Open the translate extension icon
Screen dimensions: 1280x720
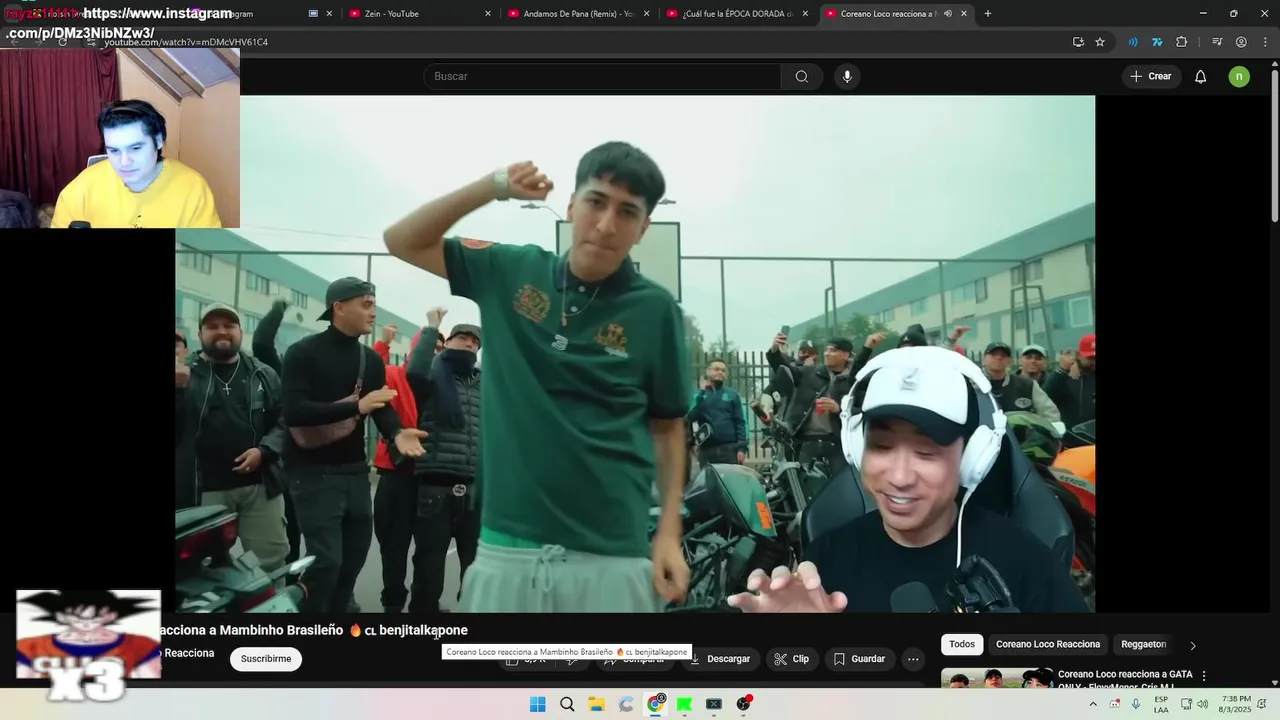(x=1157, y=42)
